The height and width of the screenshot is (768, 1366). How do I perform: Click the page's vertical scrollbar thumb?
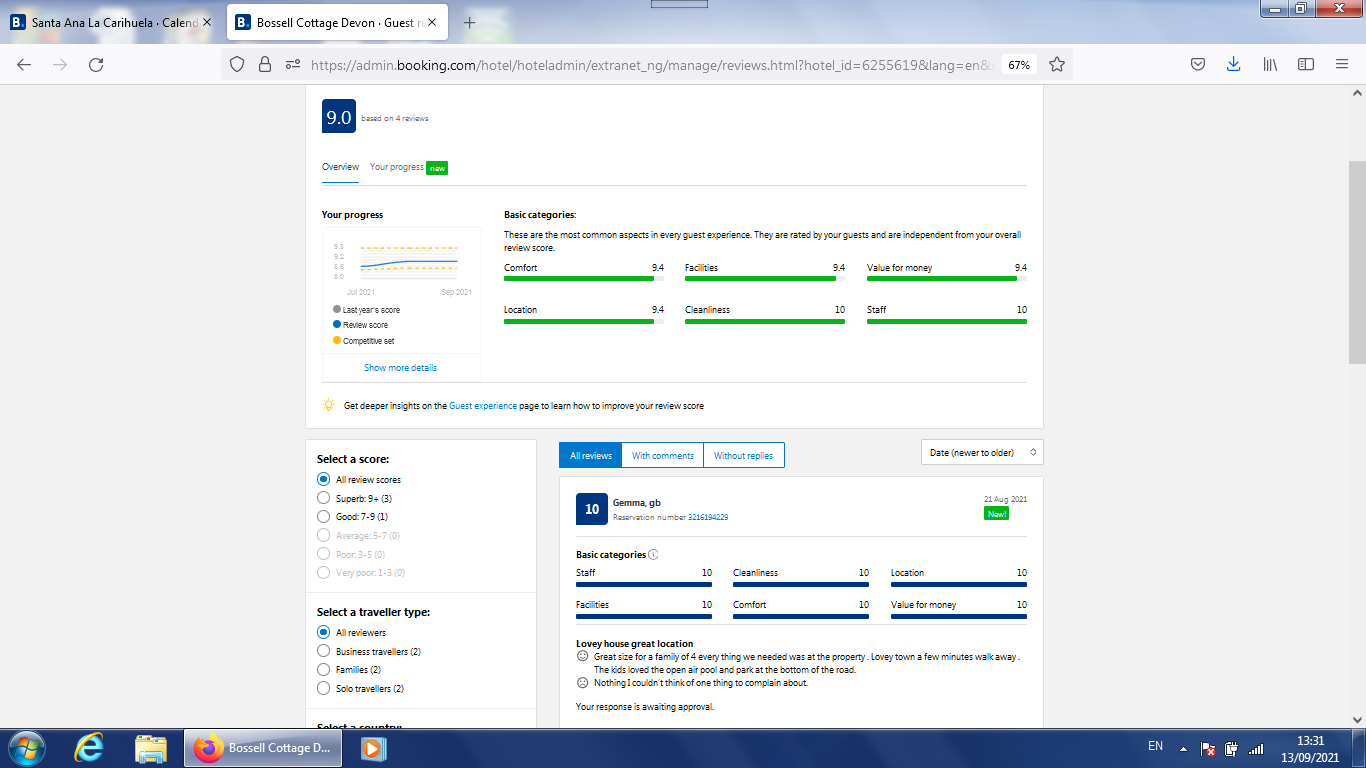1357,262
